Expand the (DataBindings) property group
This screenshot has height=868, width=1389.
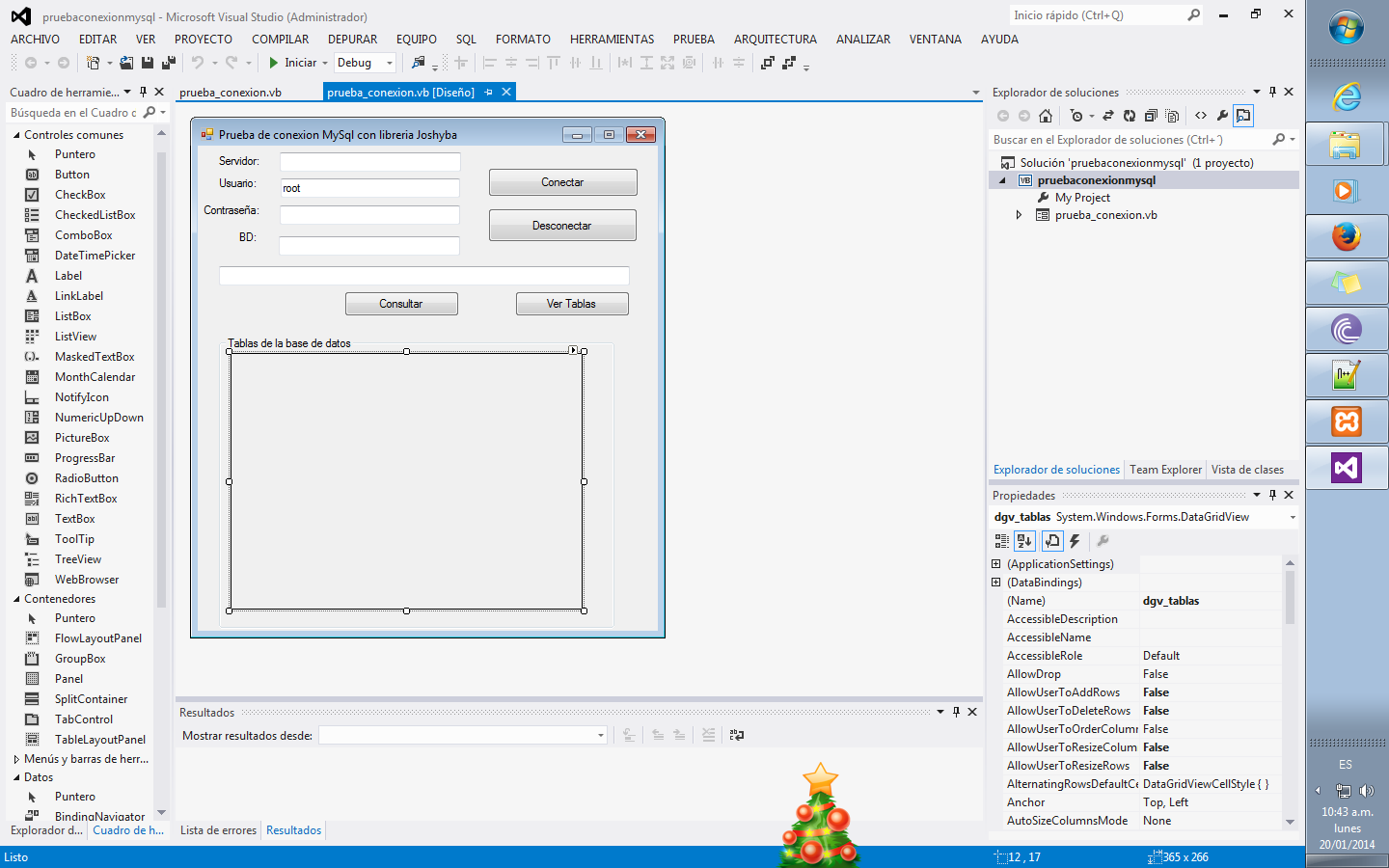996,583
